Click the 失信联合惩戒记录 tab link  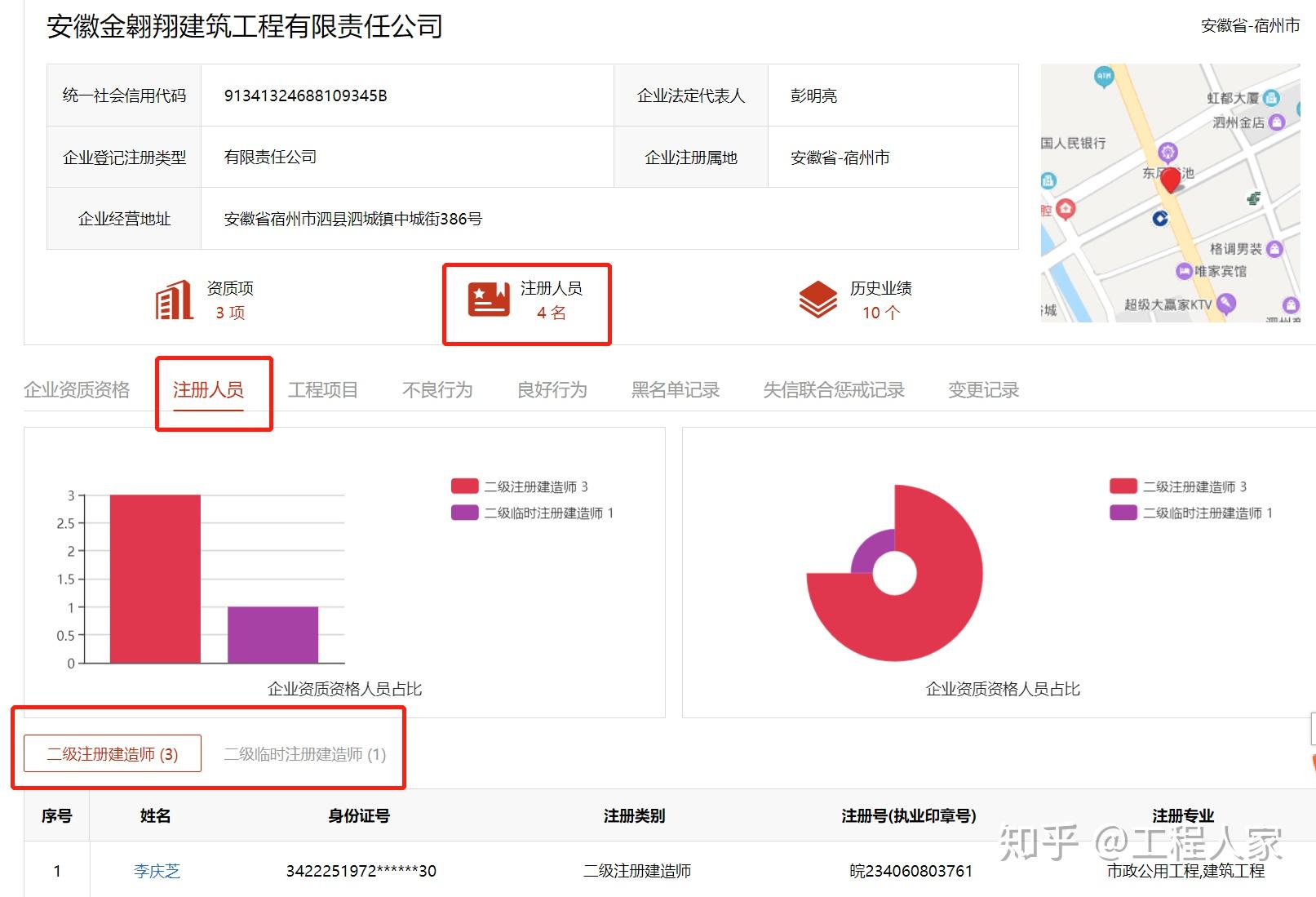coord(833,389)
